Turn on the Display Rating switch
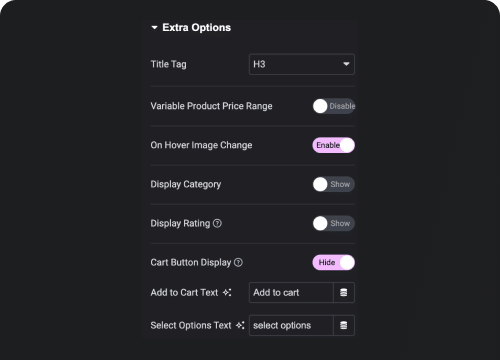 [334, 223]
